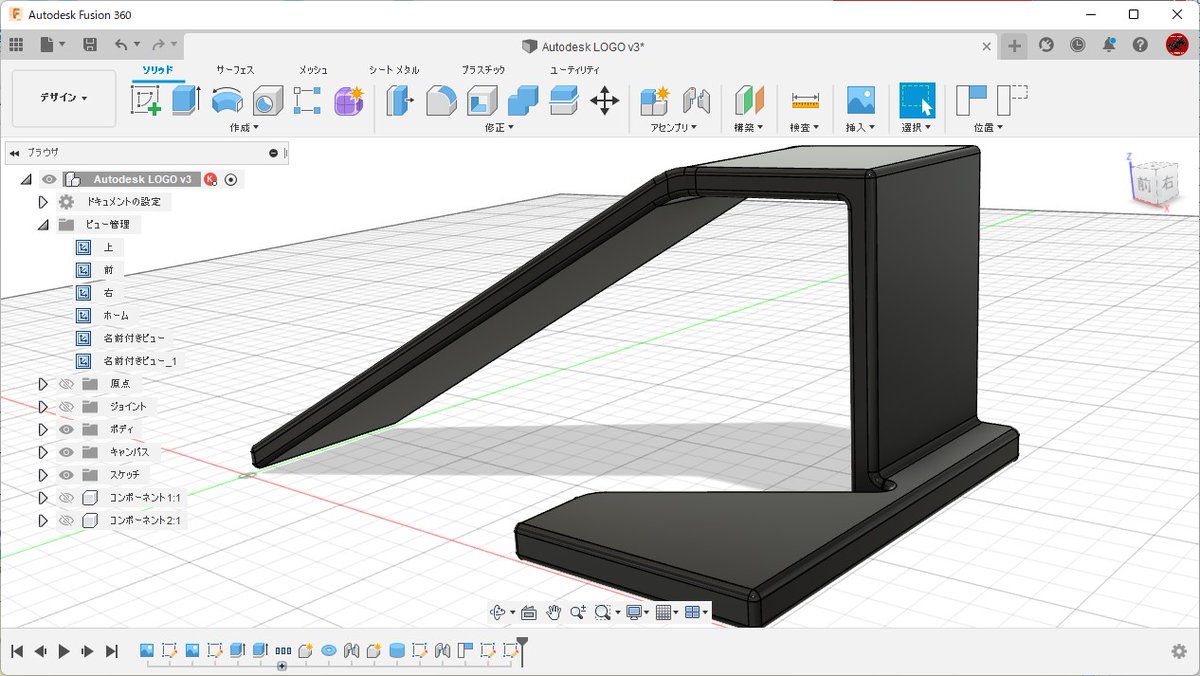Click the Offset Plane construct icon
This screenshot has width=1200, height=676.
(x=749, y=100)
